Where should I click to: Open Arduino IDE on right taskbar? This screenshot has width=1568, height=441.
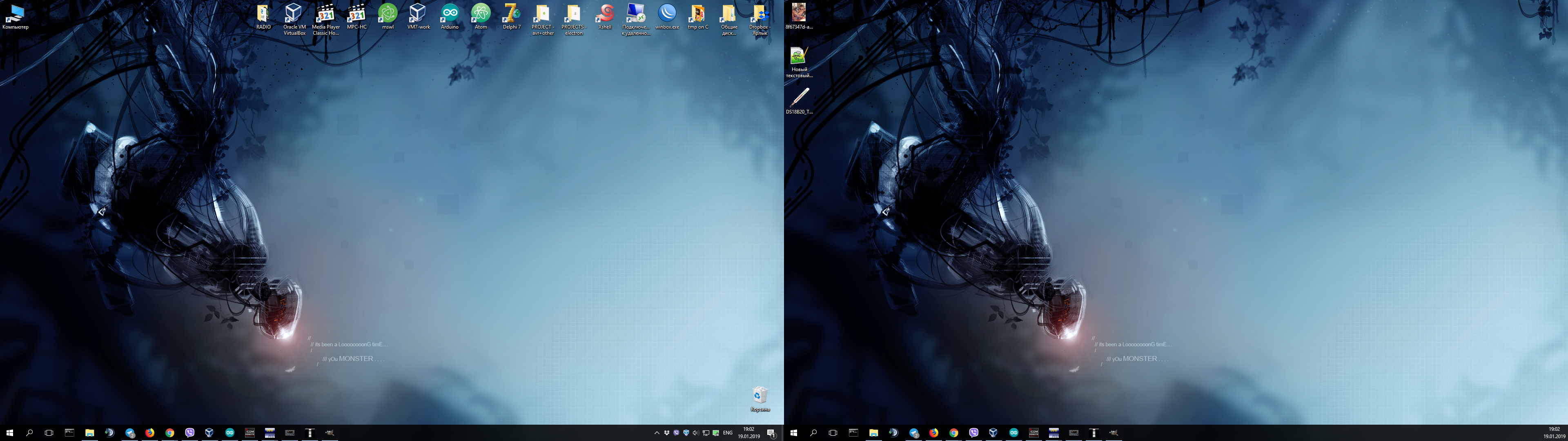pos(1013,432)
